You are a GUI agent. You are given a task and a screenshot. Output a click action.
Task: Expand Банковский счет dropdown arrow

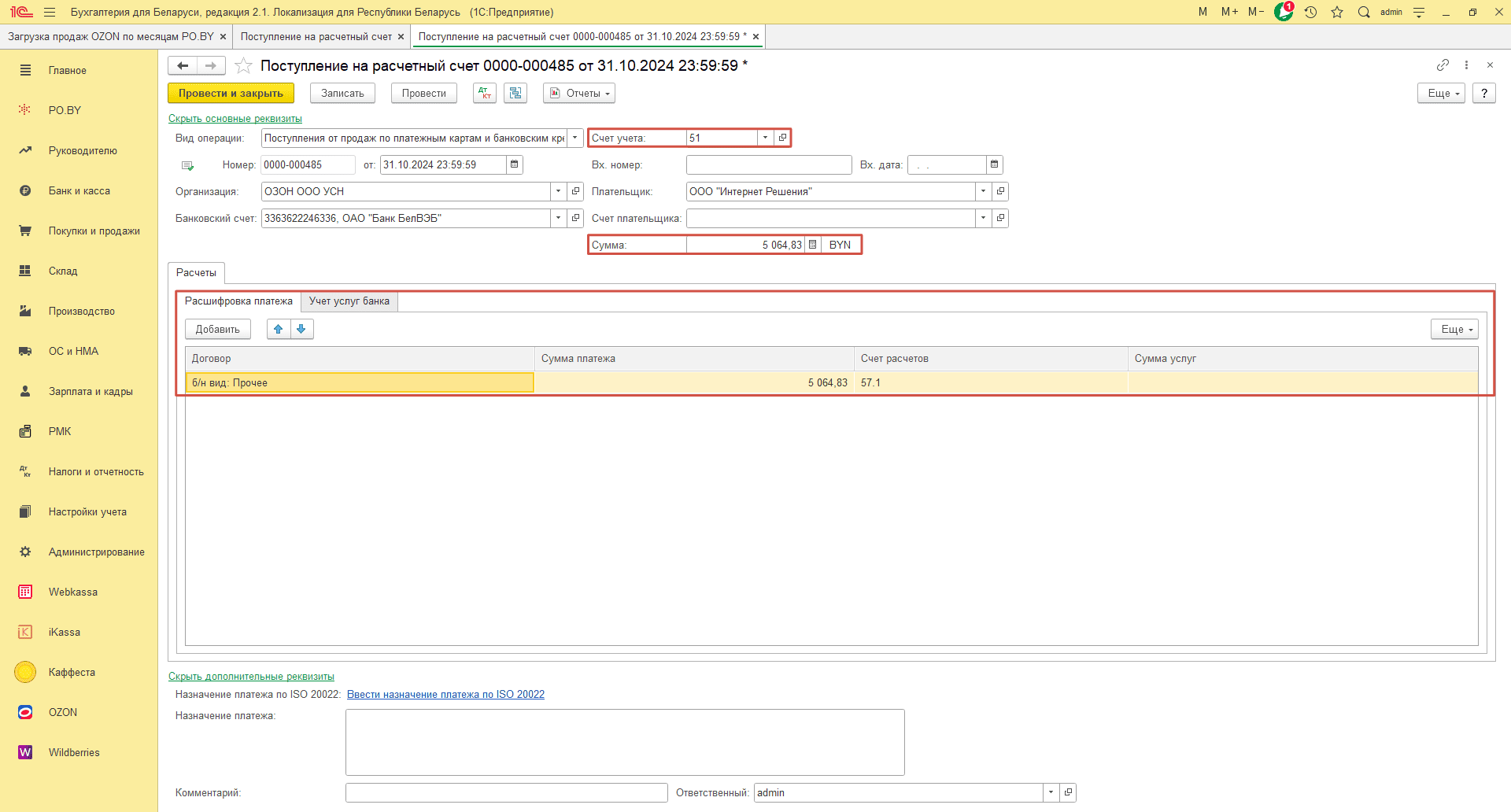[558, 218]
